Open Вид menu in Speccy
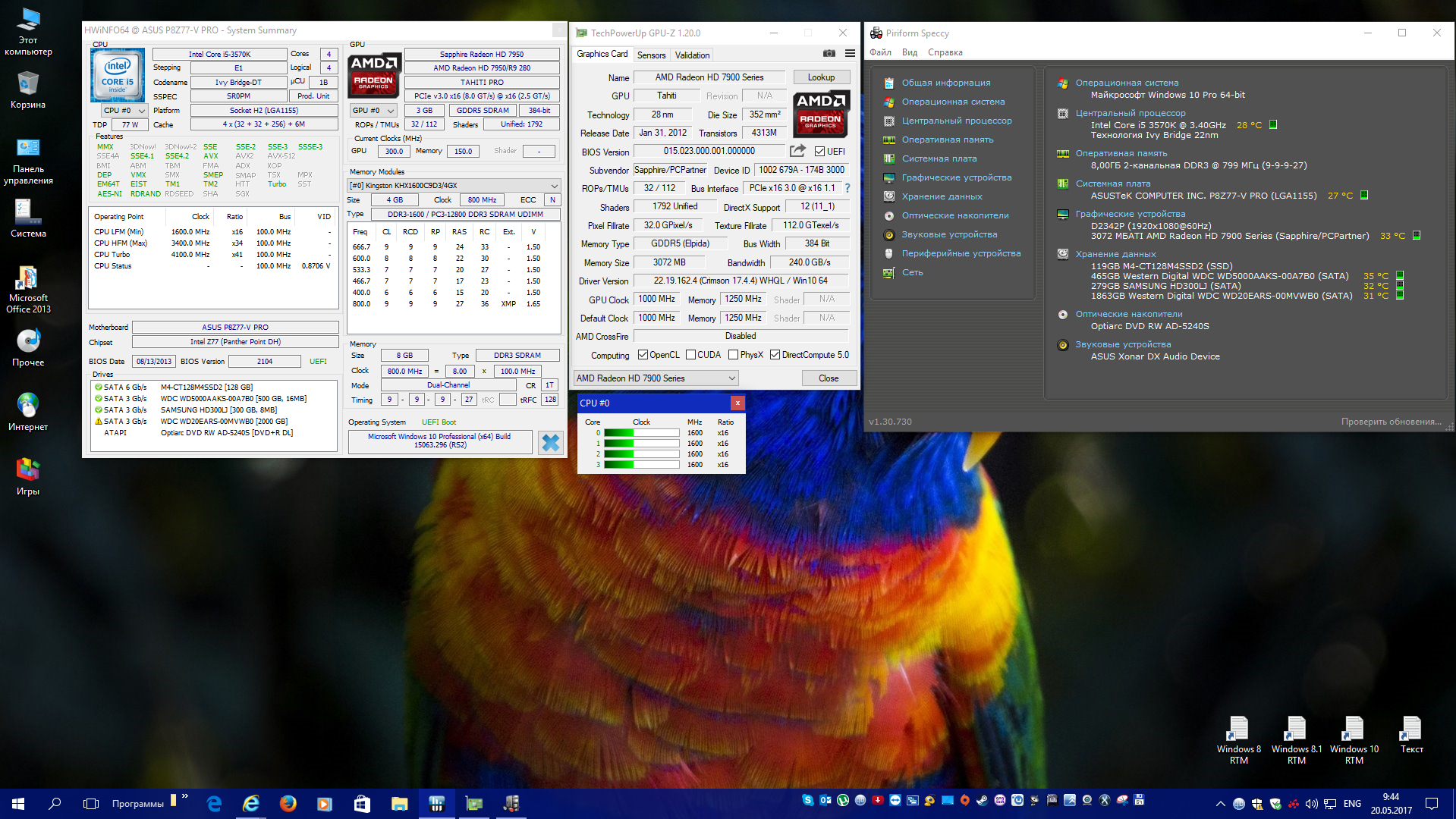The image size is (1456, 819). [909, 52]
